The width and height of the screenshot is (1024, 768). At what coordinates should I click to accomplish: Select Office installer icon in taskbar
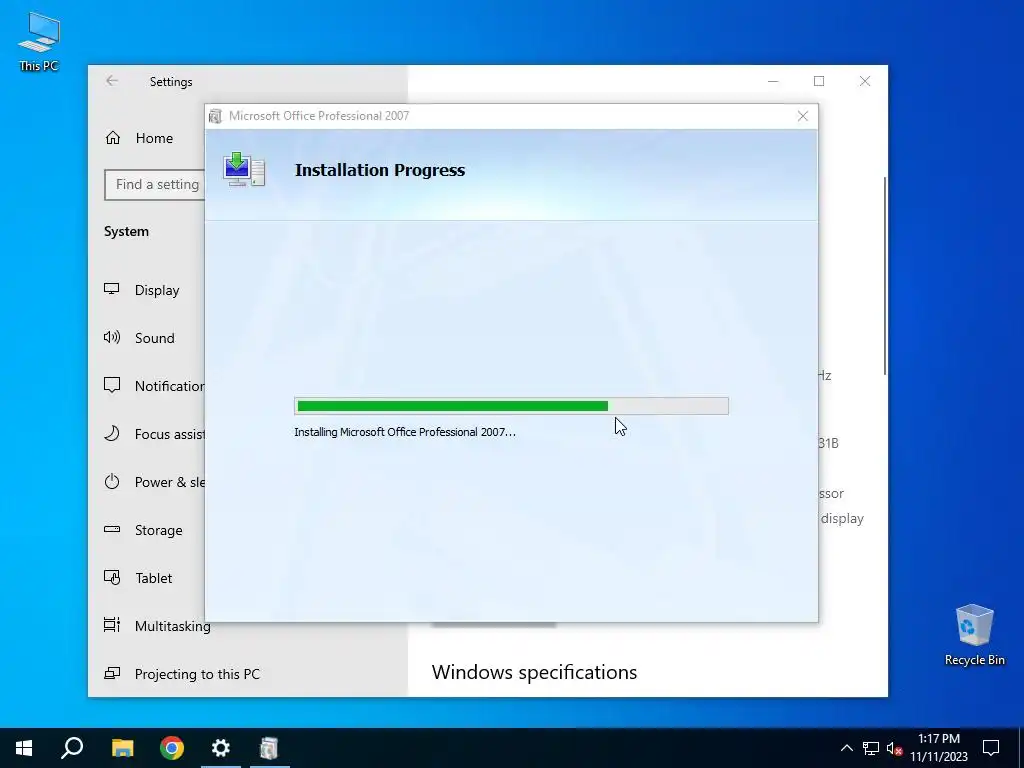point(269,748)
